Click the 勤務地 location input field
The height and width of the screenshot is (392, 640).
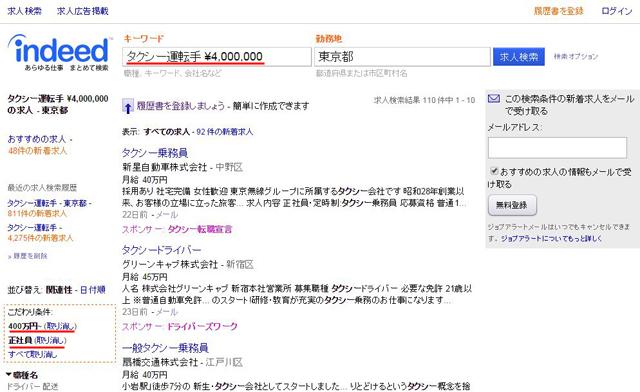click(402, 57)
